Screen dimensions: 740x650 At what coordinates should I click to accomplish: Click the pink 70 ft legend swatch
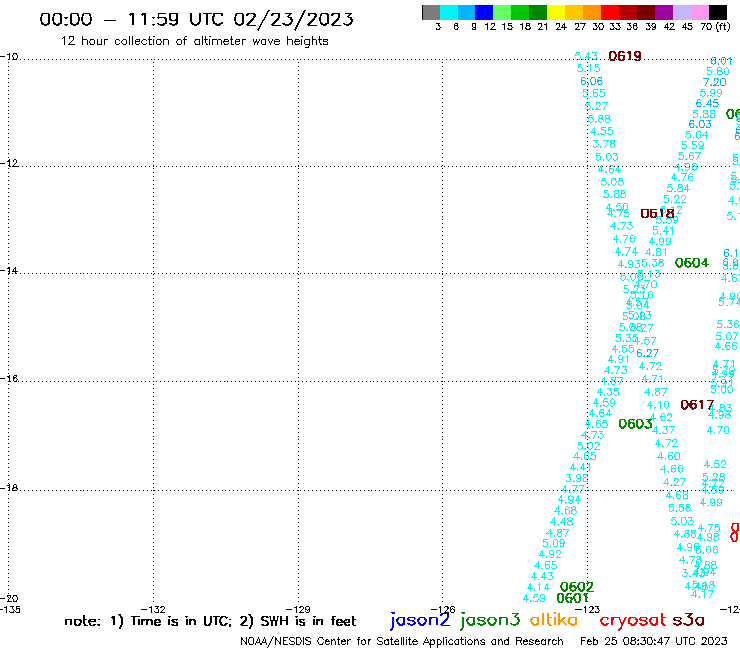pyautogui.click(x=699, y=12)
